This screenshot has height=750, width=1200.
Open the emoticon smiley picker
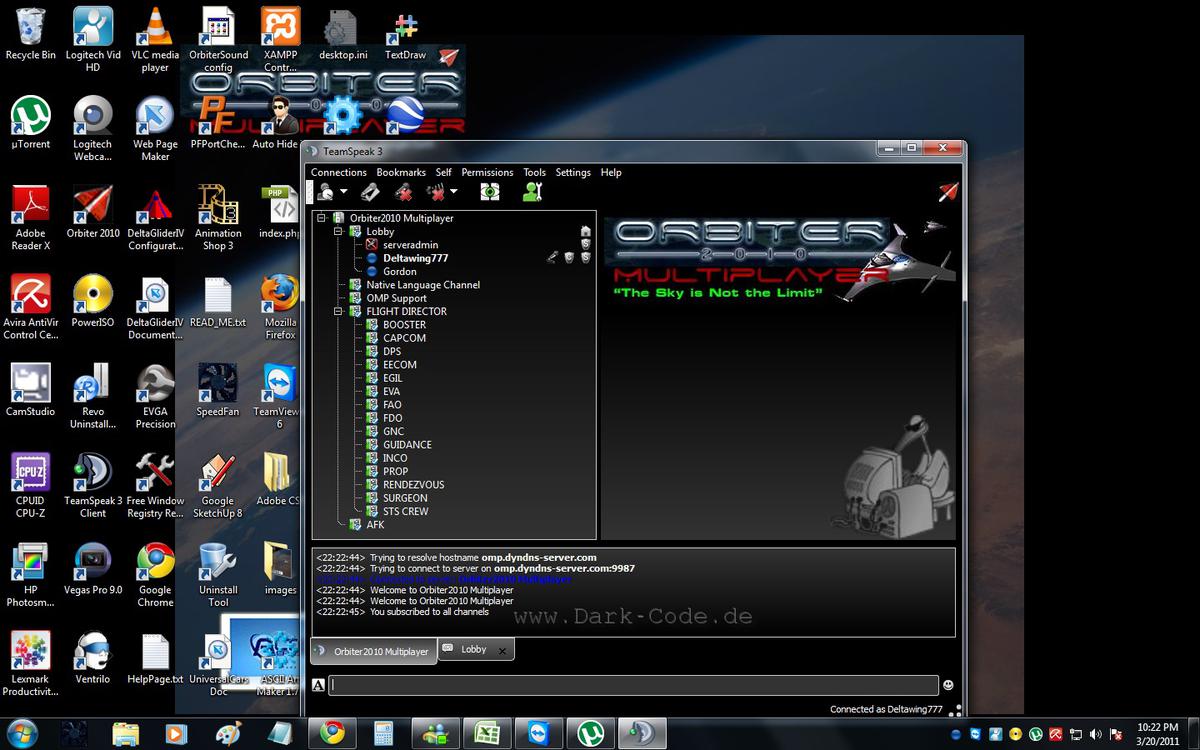948,685
